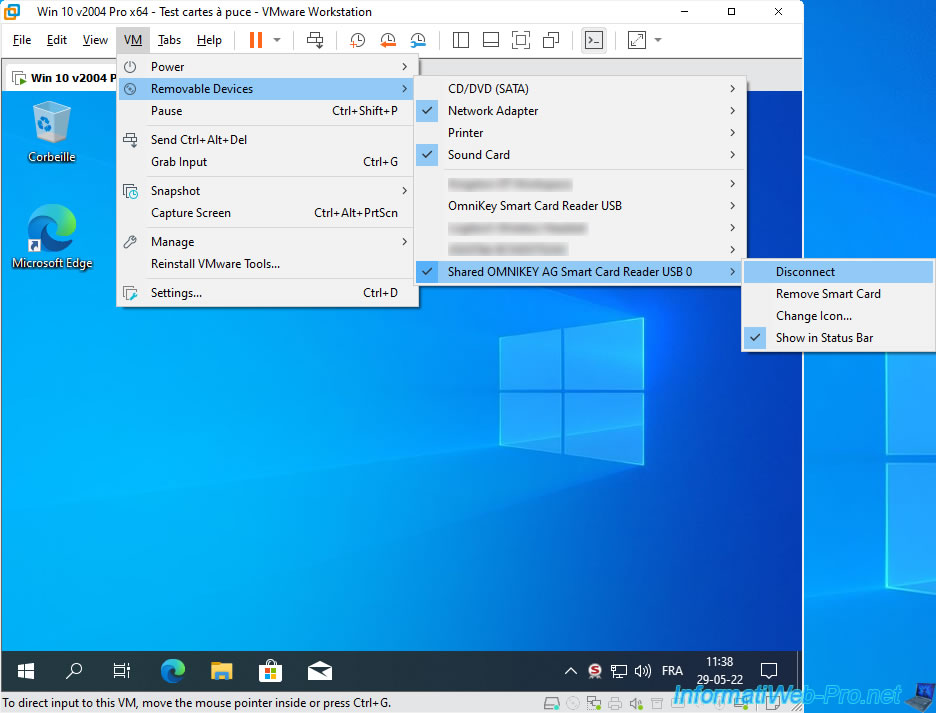Open the File menu
936x713 pixels.
pyautogui.click(x=22, y=40)
